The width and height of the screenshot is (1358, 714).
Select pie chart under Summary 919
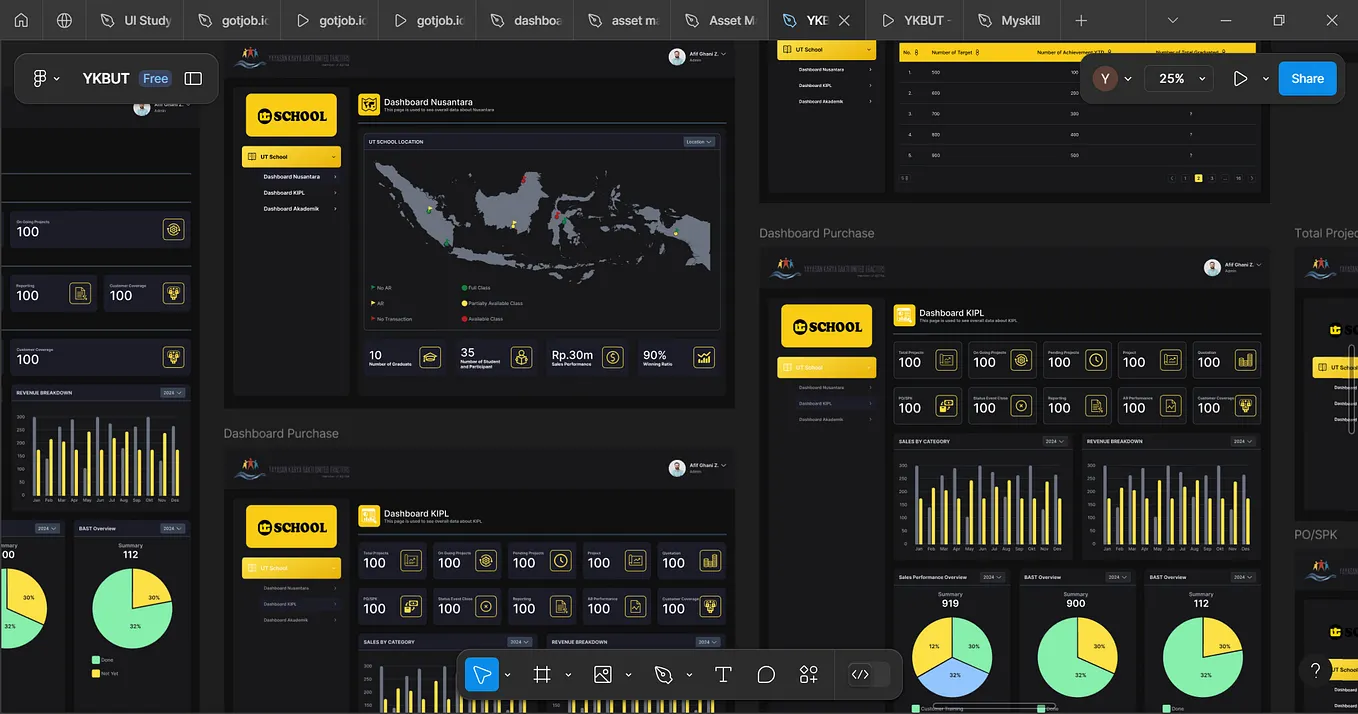click(950, 655)
